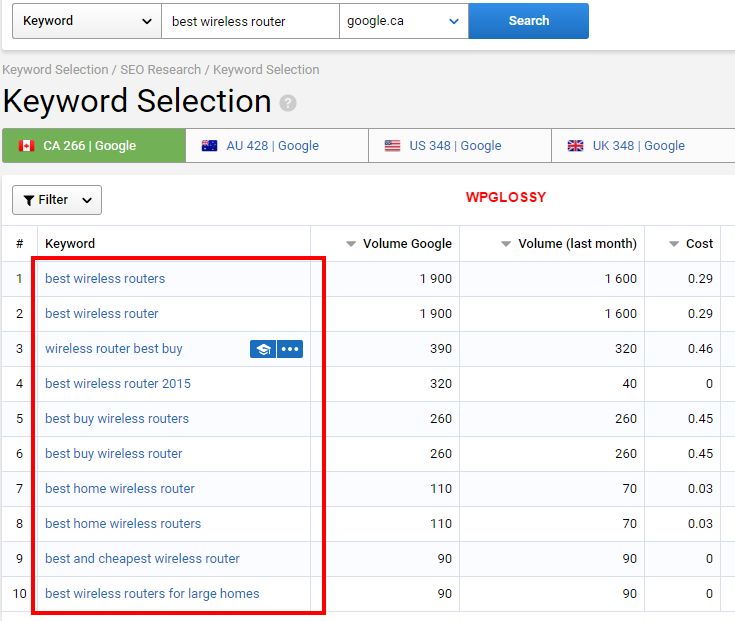Viewport: 735px width, 621px height.
Task: Sort by Volume Google arrow
Action: [x=351, y=244]
